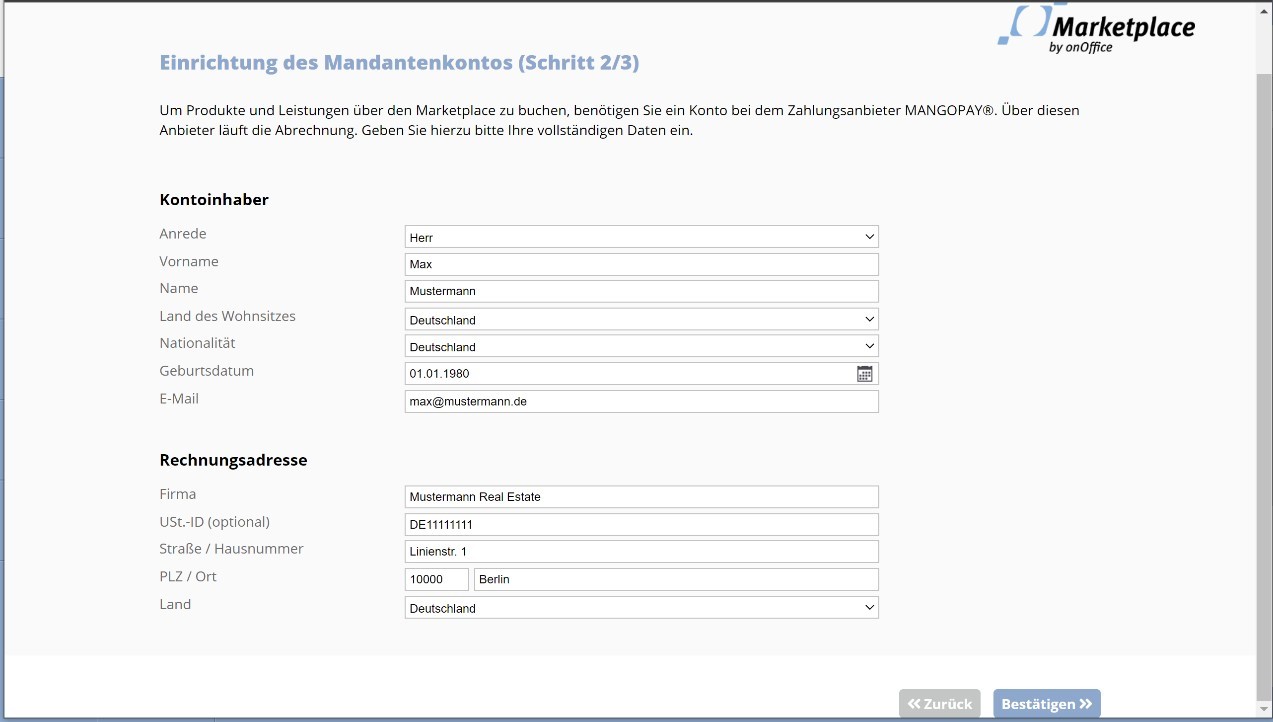The image size is (1273, 722).
Task: Click the Einrichtung des Mandantenkontos heading
Action: [399, 63]
